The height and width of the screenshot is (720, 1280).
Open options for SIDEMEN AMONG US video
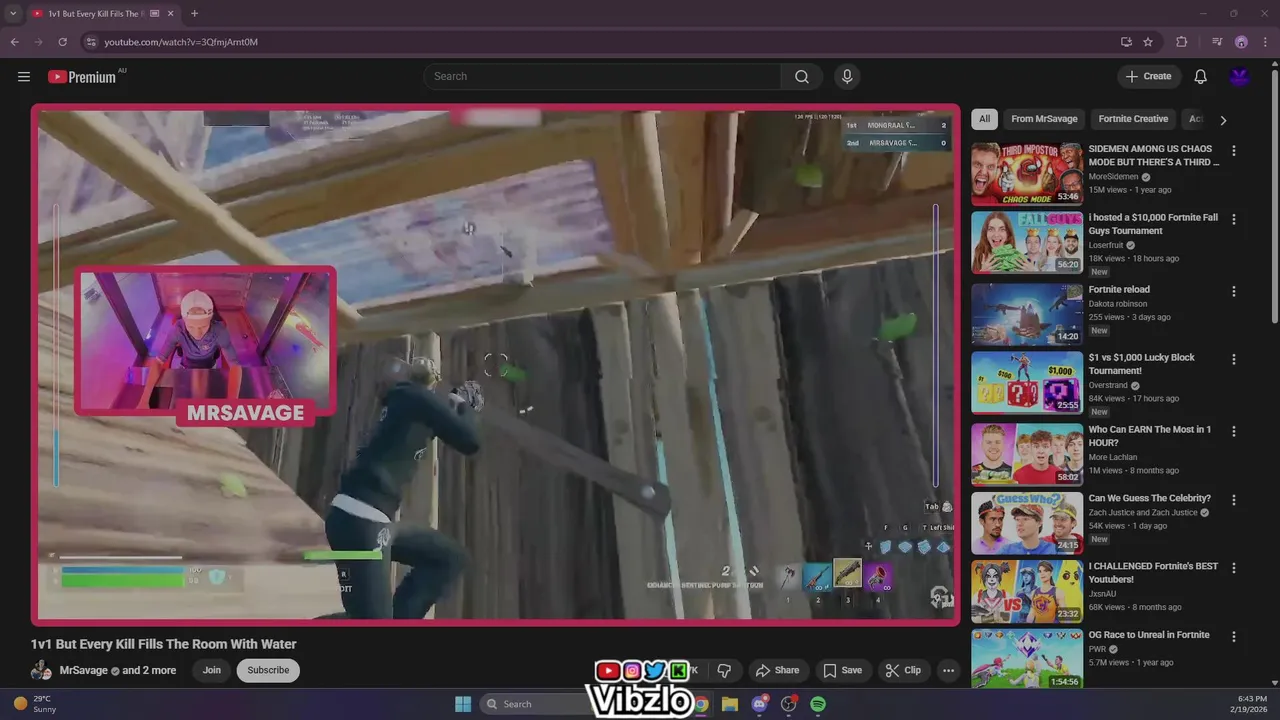tap(1233, 151)
